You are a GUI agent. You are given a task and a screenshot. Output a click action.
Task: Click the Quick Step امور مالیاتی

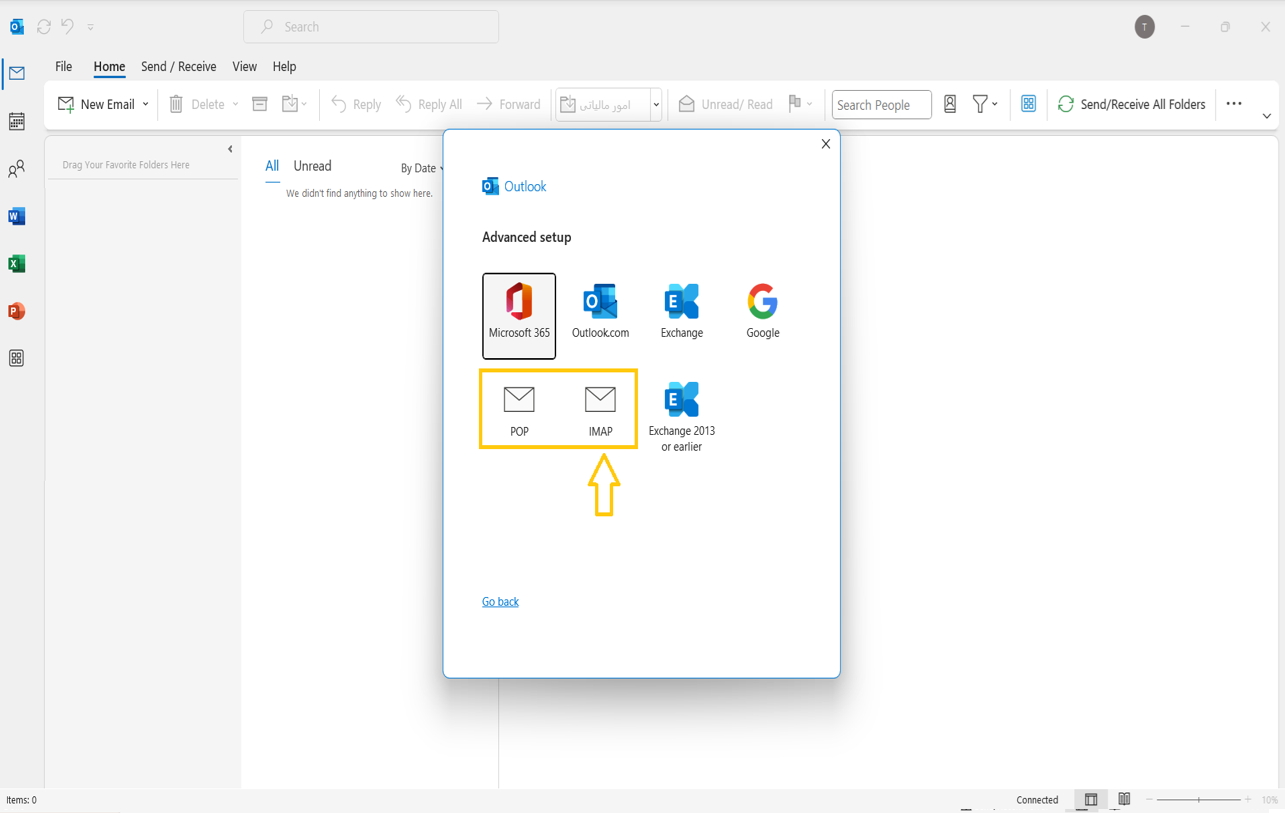(x=603, y=104)
